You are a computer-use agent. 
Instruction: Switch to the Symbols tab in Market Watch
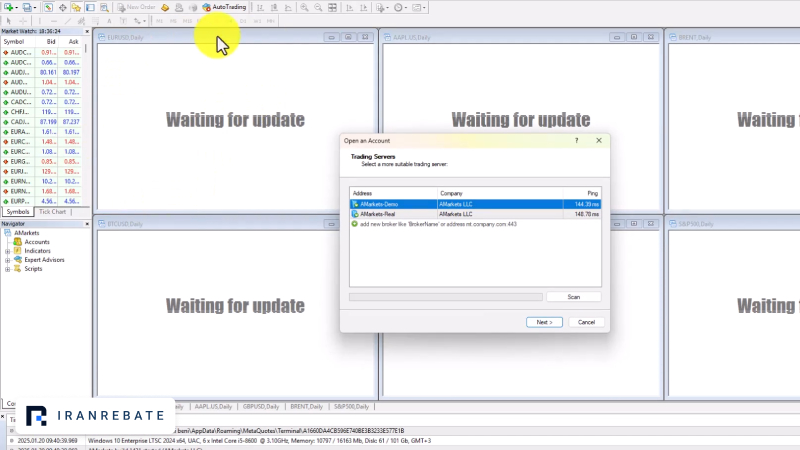(18, 212)
